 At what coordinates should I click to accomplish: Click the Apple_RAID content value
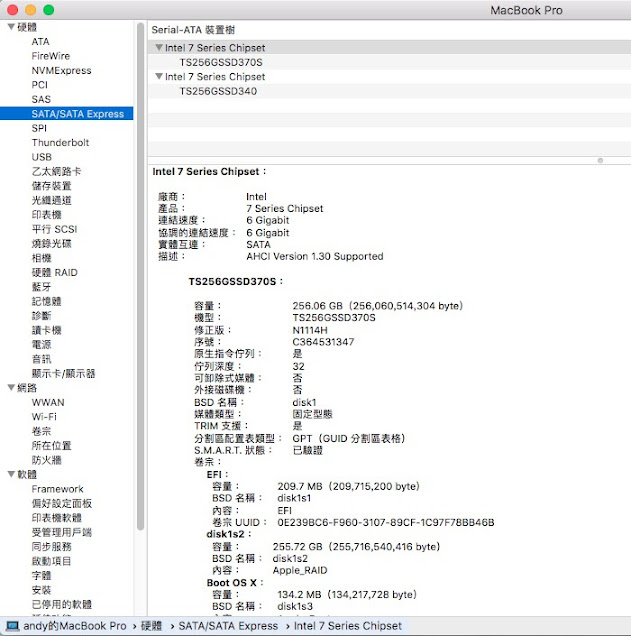pyautogui.click(x=300, y=570)
